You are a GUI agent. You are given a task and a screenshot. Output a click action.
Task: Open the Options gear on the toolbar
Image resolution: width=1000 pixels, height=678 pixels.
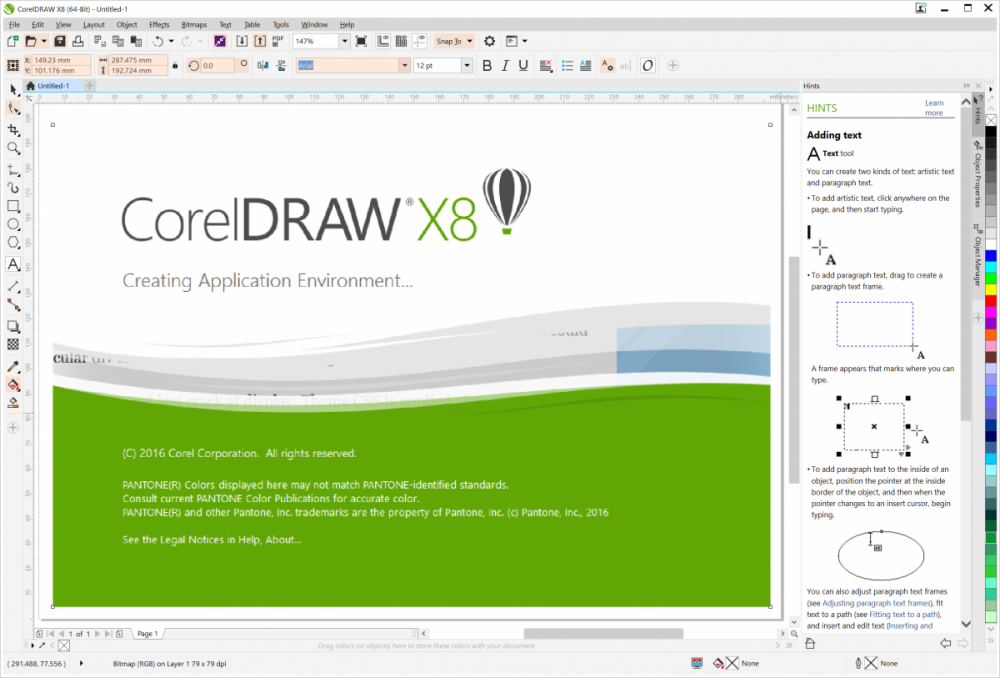coord(489,41)
